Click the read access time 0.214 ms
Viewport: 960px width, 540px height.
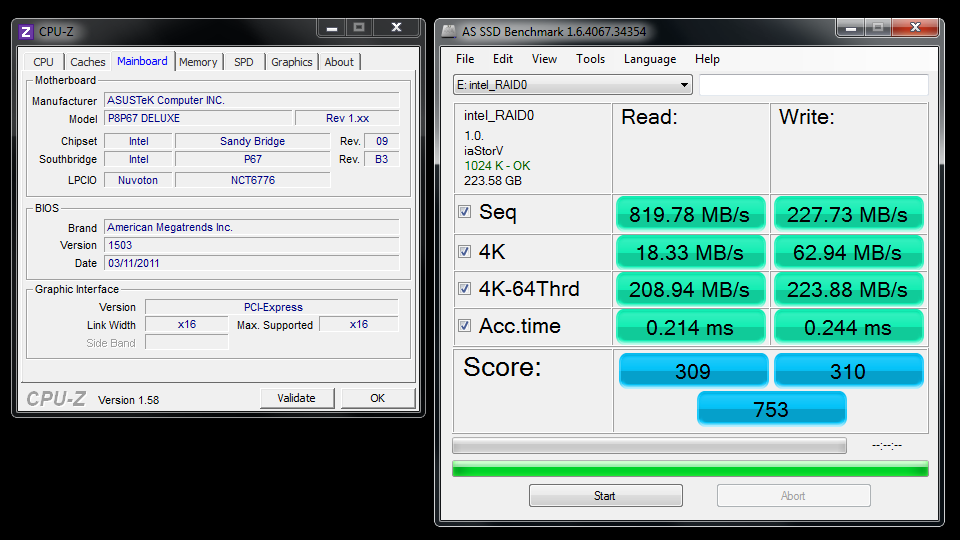point(690,327)
